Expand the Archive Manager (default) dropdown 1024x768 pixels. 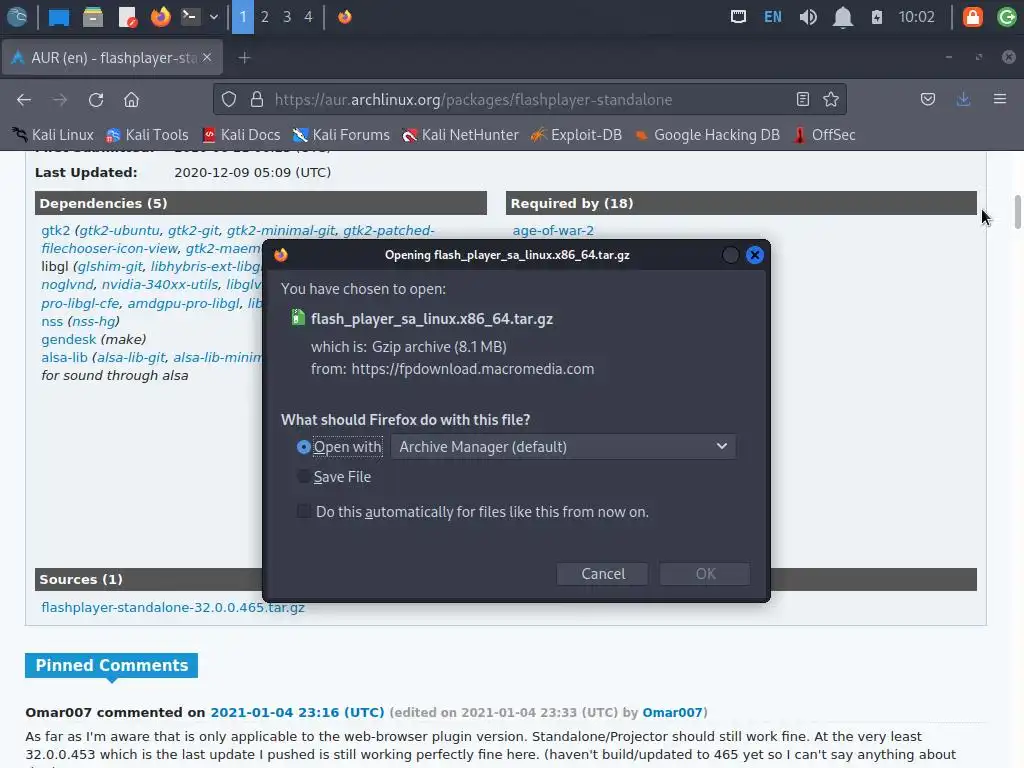563,447
